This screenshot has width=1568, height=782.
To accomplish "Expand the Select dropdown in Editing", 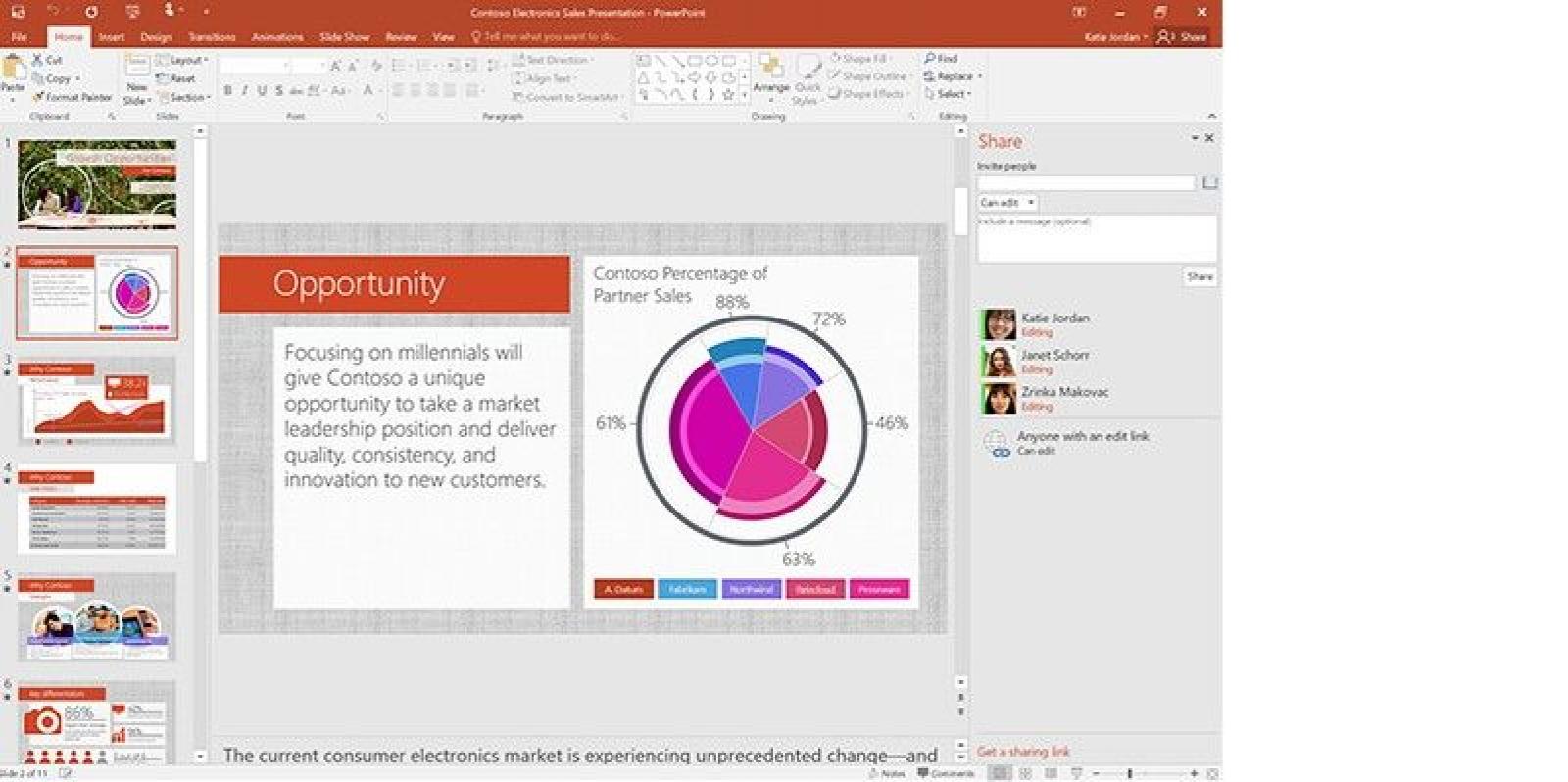I will (x=948, y=94).
